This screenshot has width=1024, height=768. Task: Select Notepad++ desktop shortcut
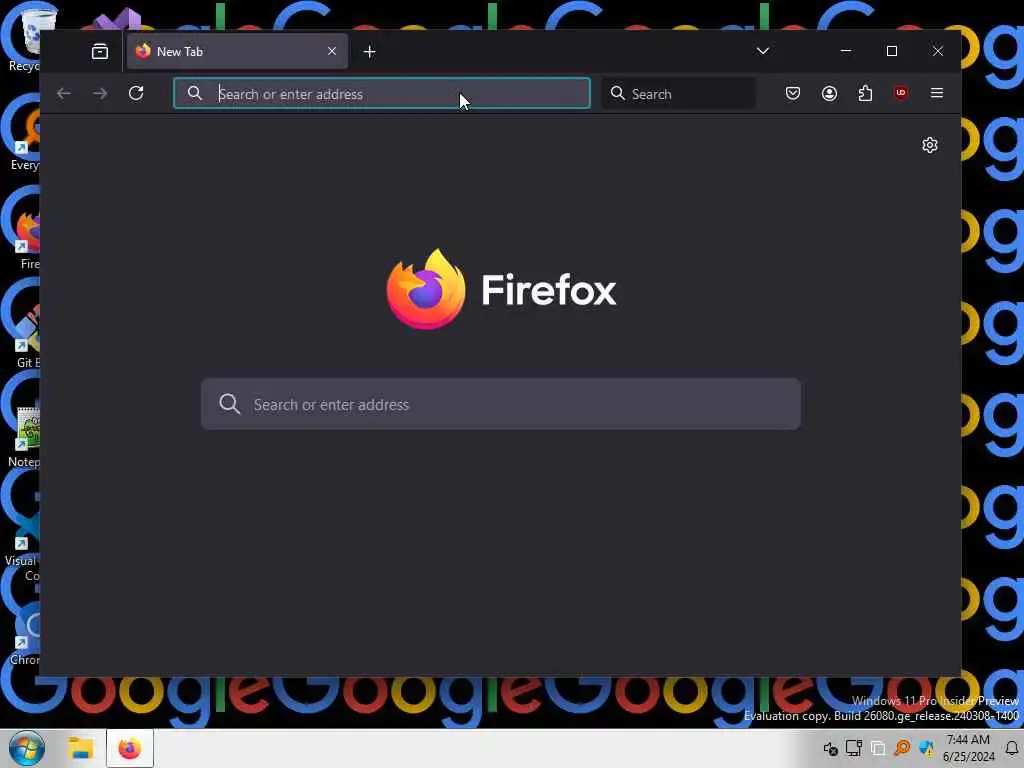point(24,436)
